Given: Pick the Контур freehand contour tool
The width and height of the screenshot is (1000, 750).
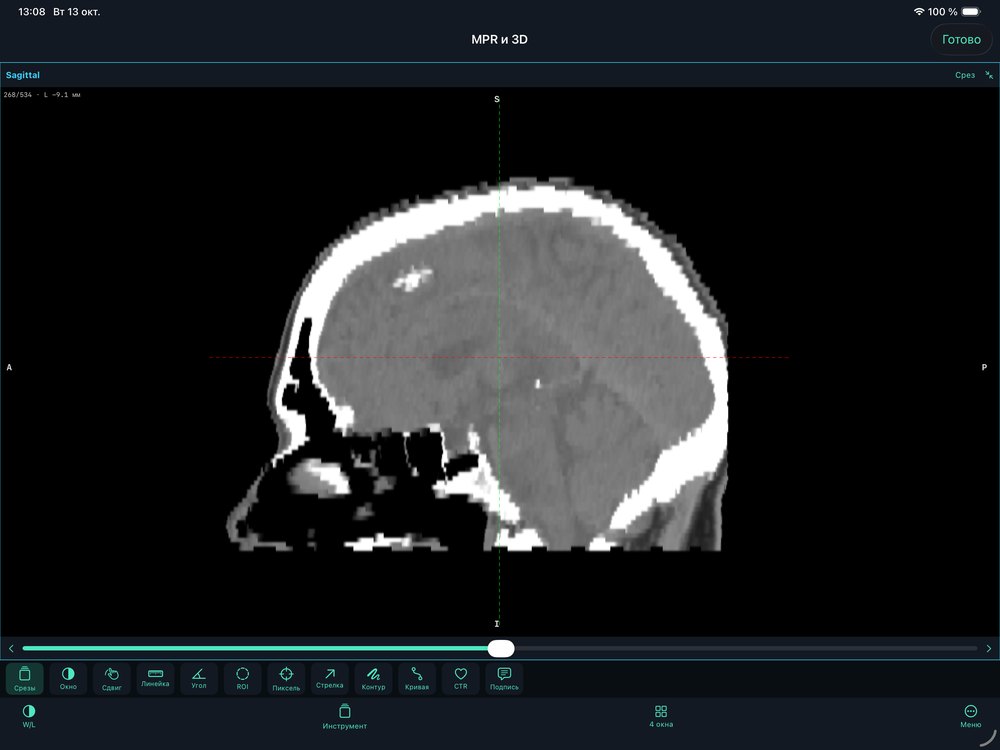Looking at the screenshot, I should [x=373, y=679].
